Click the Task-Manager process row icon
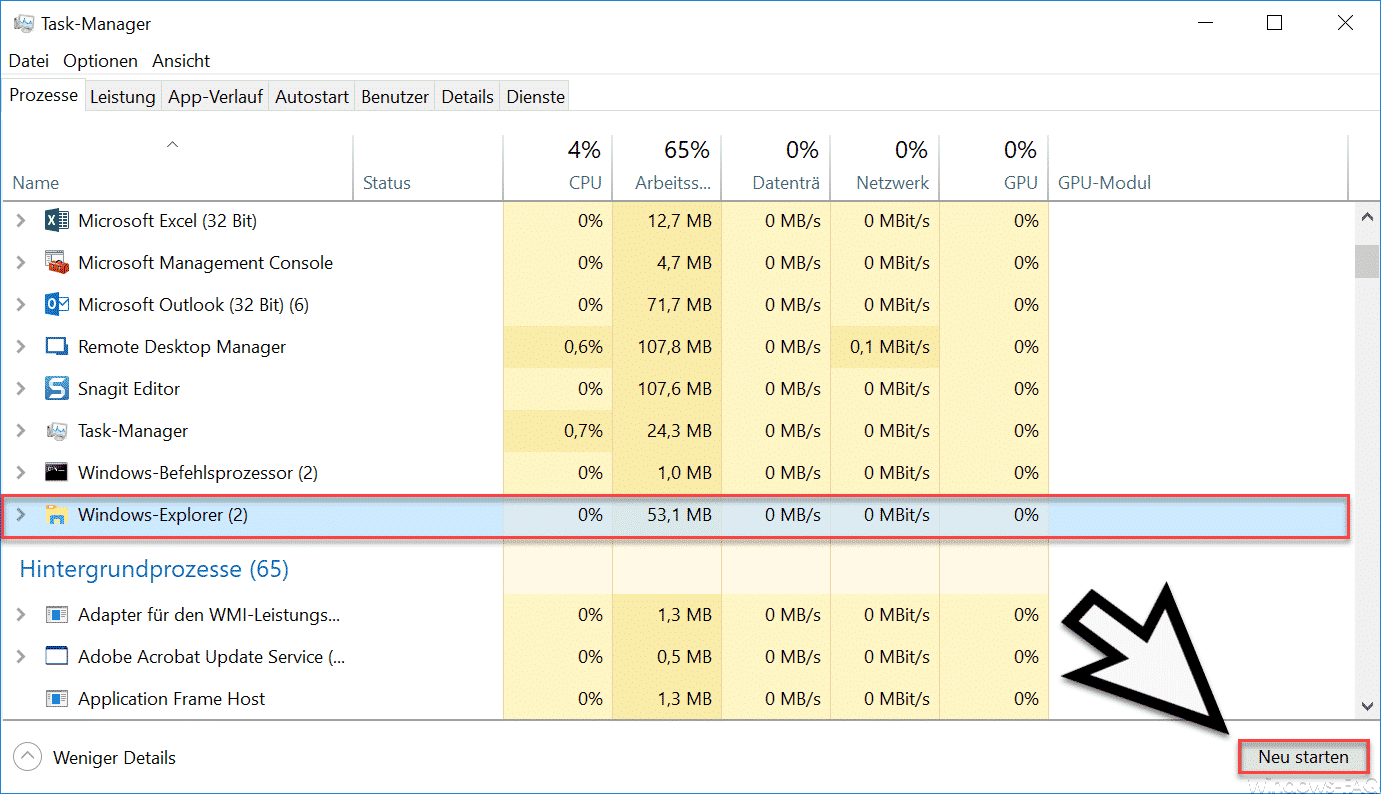This screenshot has width=1381, height=794. point(57,431)
